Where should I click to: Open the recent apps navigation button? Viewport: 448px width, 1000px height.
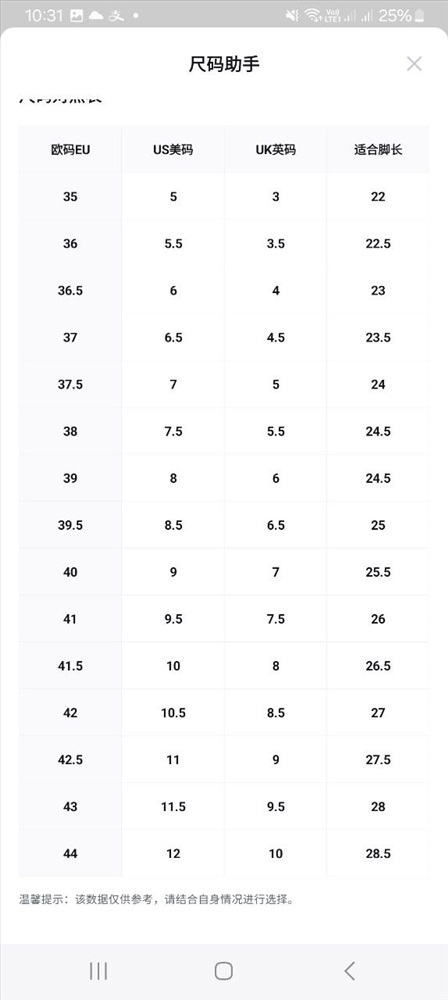98,971
